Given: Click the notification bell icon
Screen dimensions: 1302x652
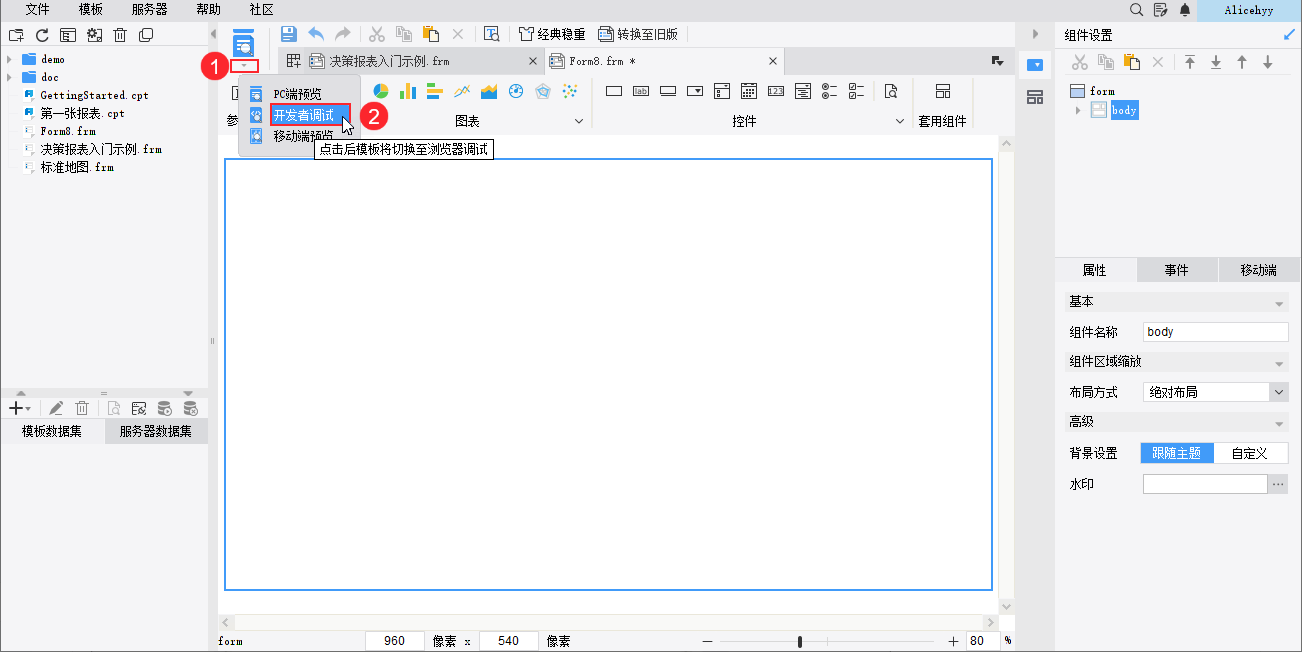Looking at the screenshot, I should pyautogui.click(x=1185, y=9).
